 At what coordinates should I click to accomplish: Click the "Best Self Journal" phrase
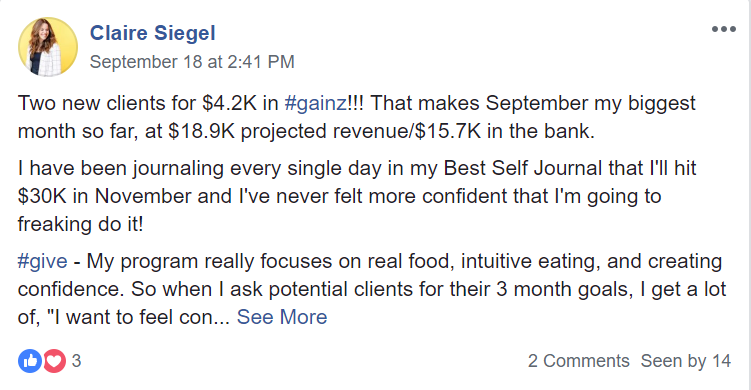[x=523, y=169]
